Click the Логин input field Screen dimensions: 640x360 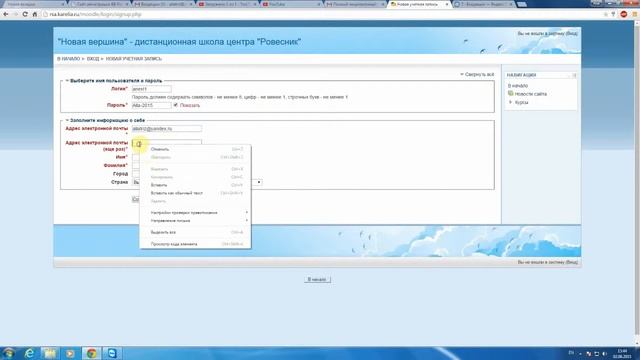pyautogui.click(x=151, y=89)
